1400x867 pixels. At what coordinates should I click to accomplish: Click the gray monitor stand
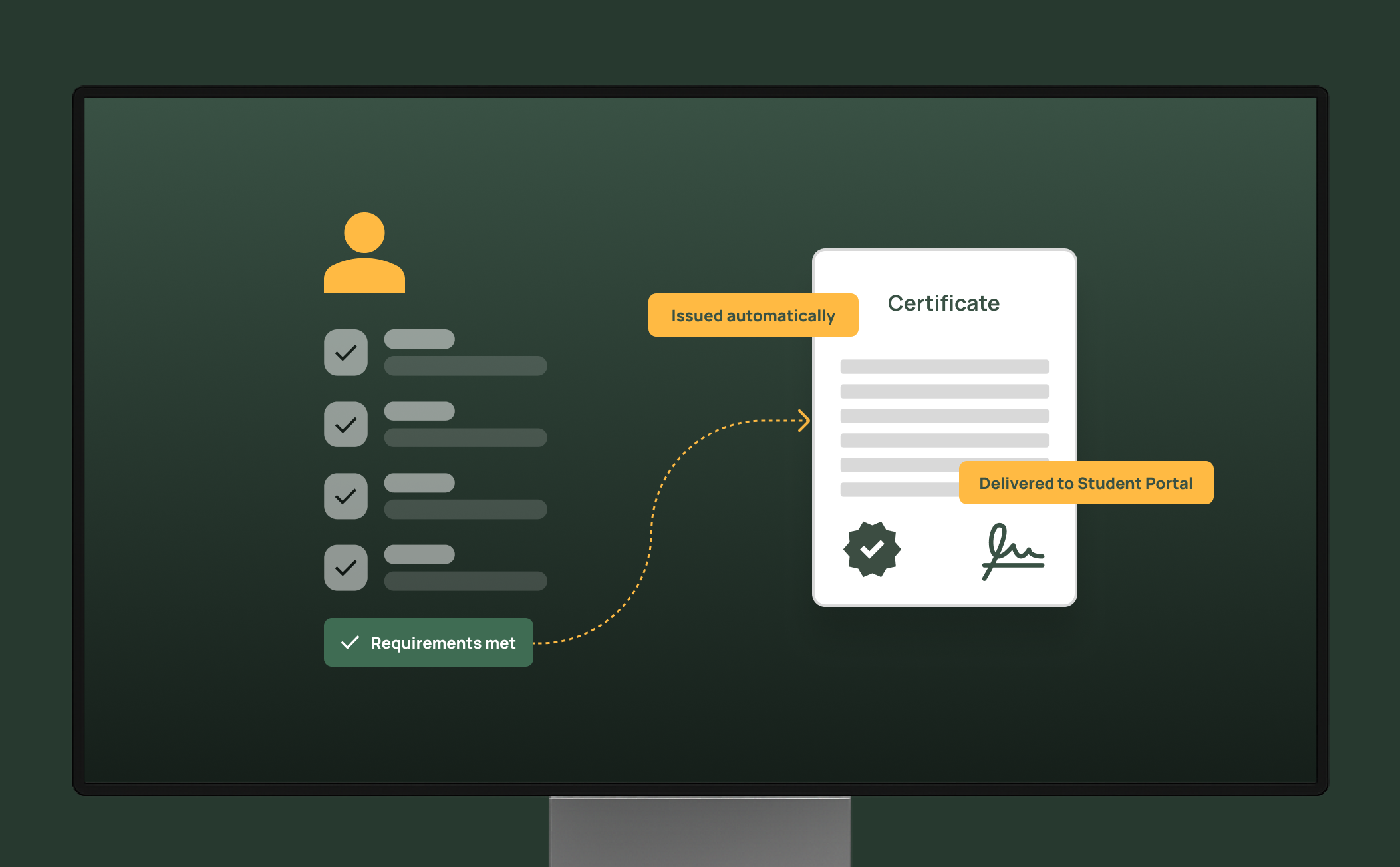coord(700,832)
